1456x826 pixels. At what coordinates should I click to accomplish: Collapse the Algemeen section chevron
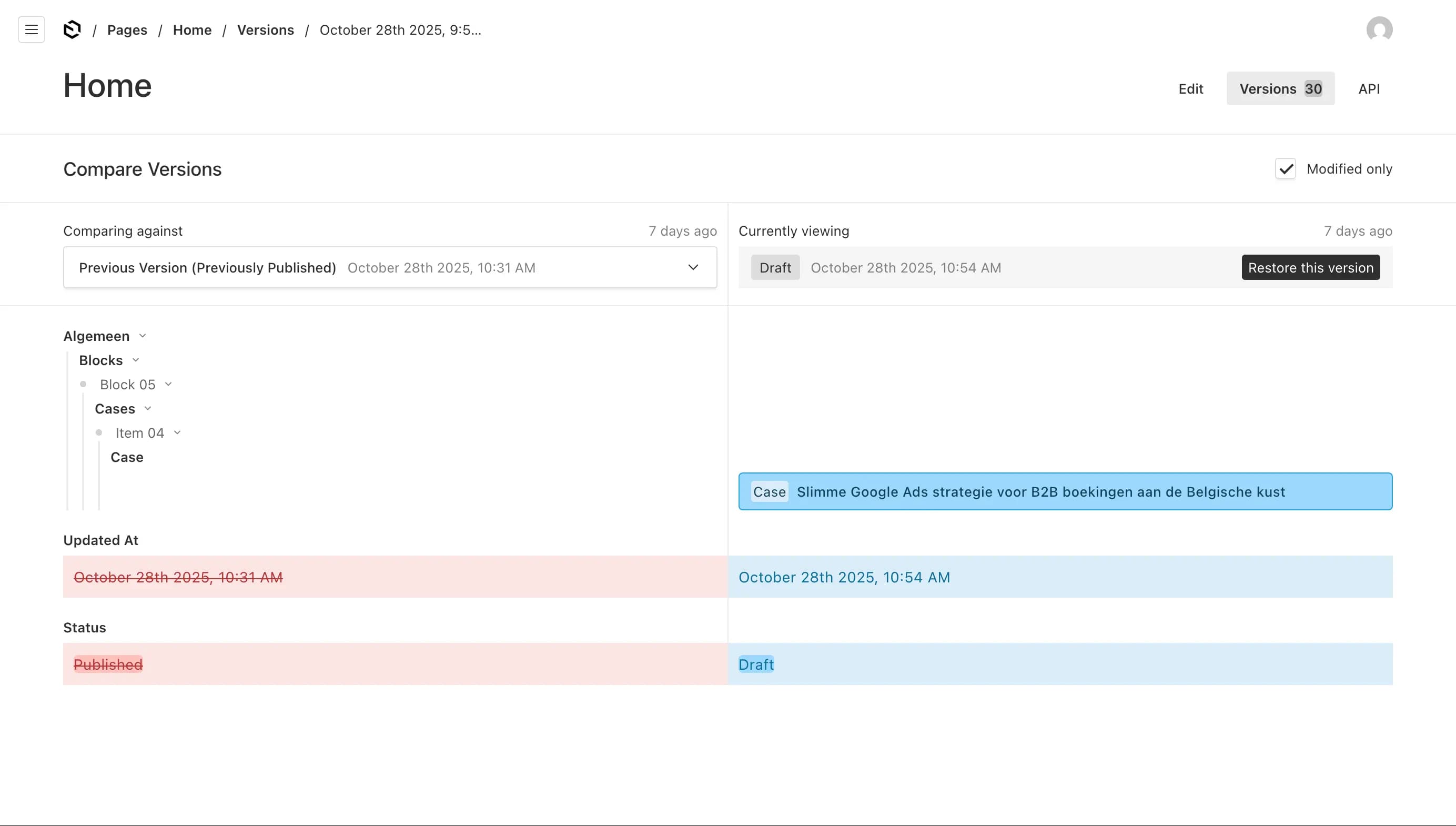point(143,336)
